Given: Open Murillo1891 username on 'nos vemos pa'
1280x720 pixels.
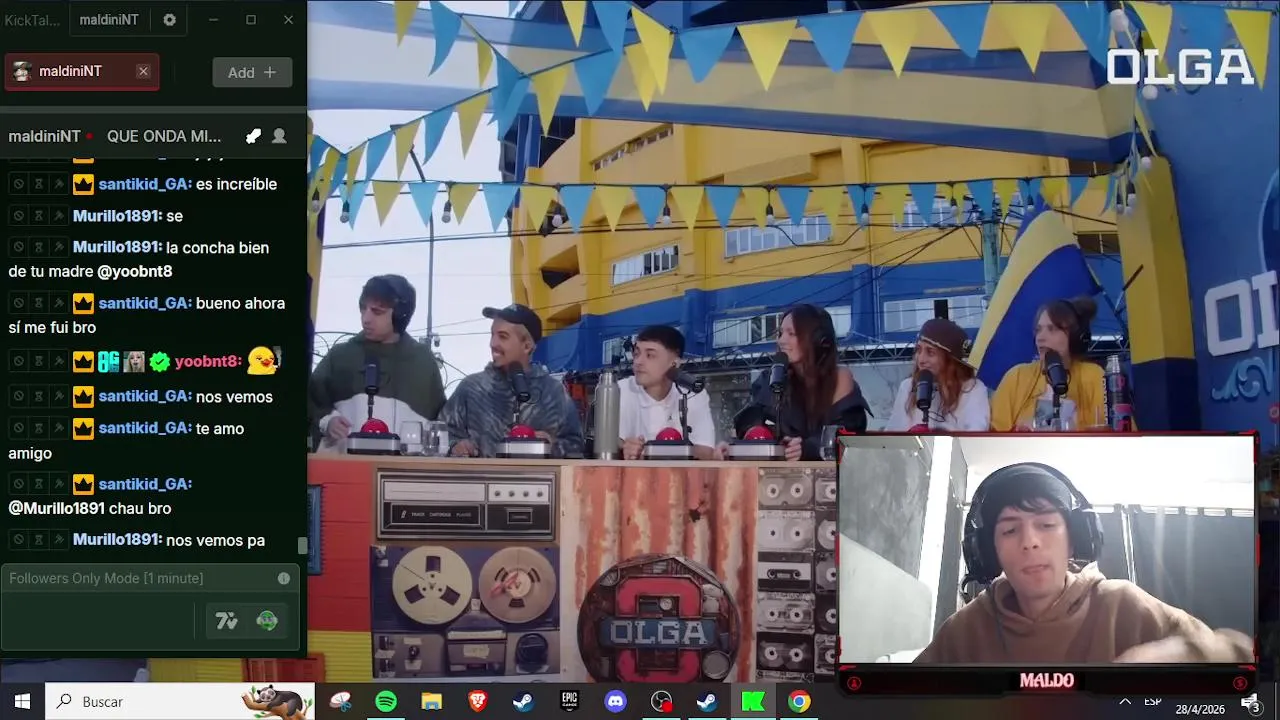Looking at the screenshot, I should (117, 540).
